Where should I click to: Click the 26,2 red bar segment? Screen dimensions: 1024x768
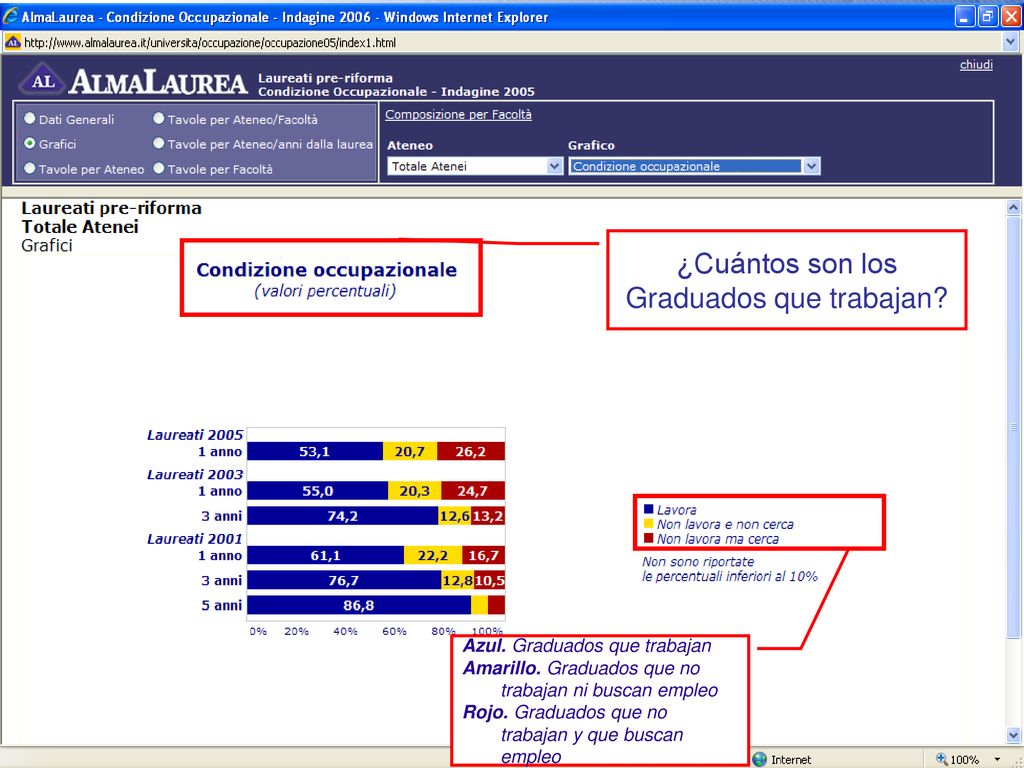471,451
